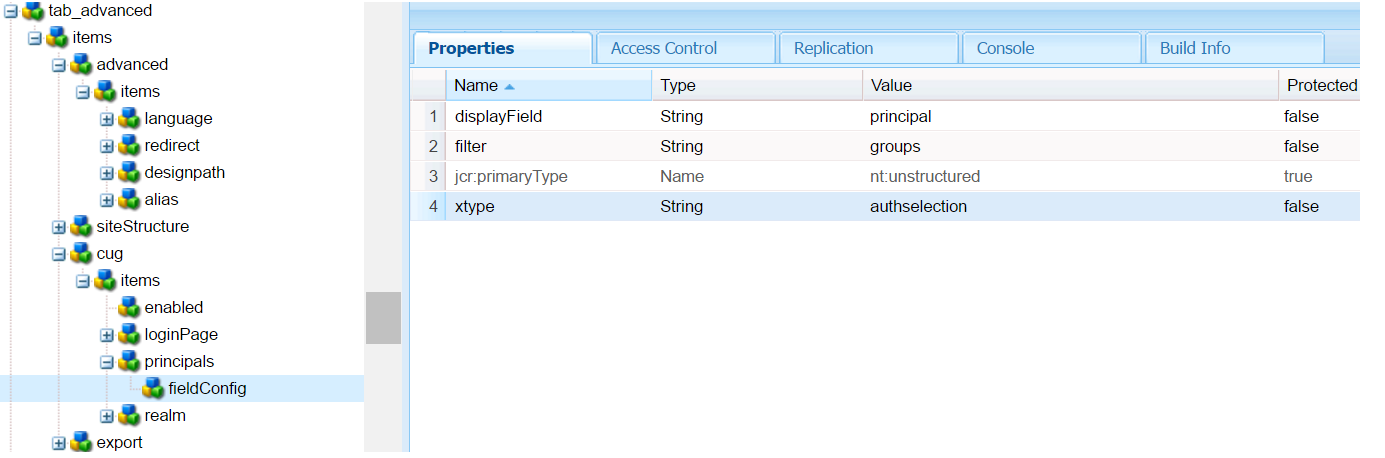
Task: Expand the export node
Action: (59, 442)
